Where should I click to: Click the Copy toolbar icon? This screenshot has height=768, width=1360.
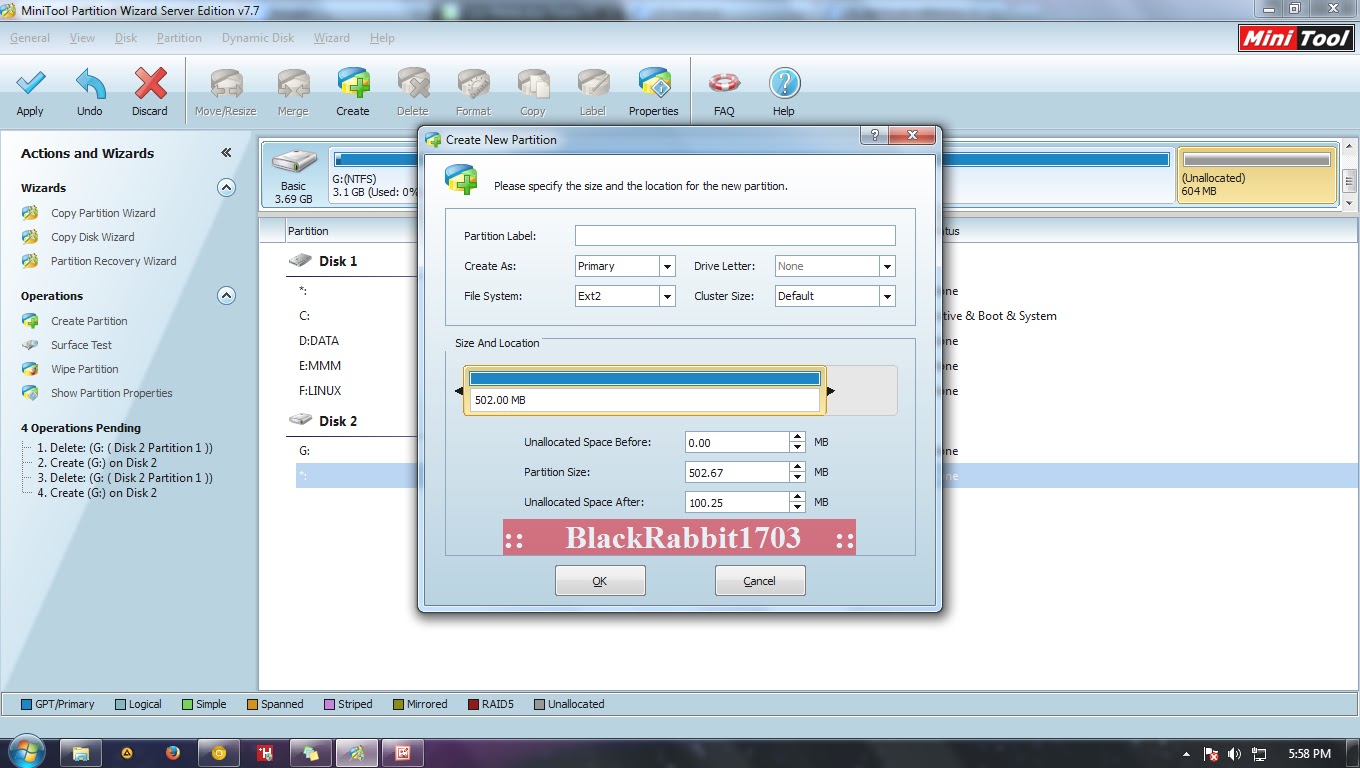(x=533, y=84)
